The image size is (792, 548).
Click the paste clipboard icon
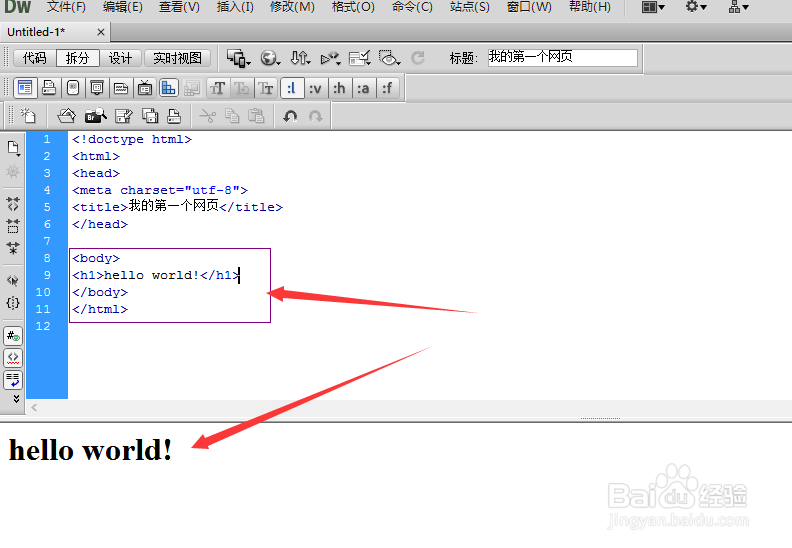click(256, 116)
